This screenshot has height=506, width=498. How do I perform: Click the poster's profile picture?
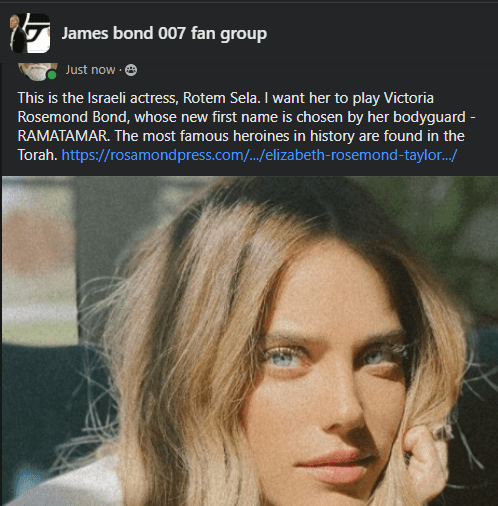pos(38,71)
